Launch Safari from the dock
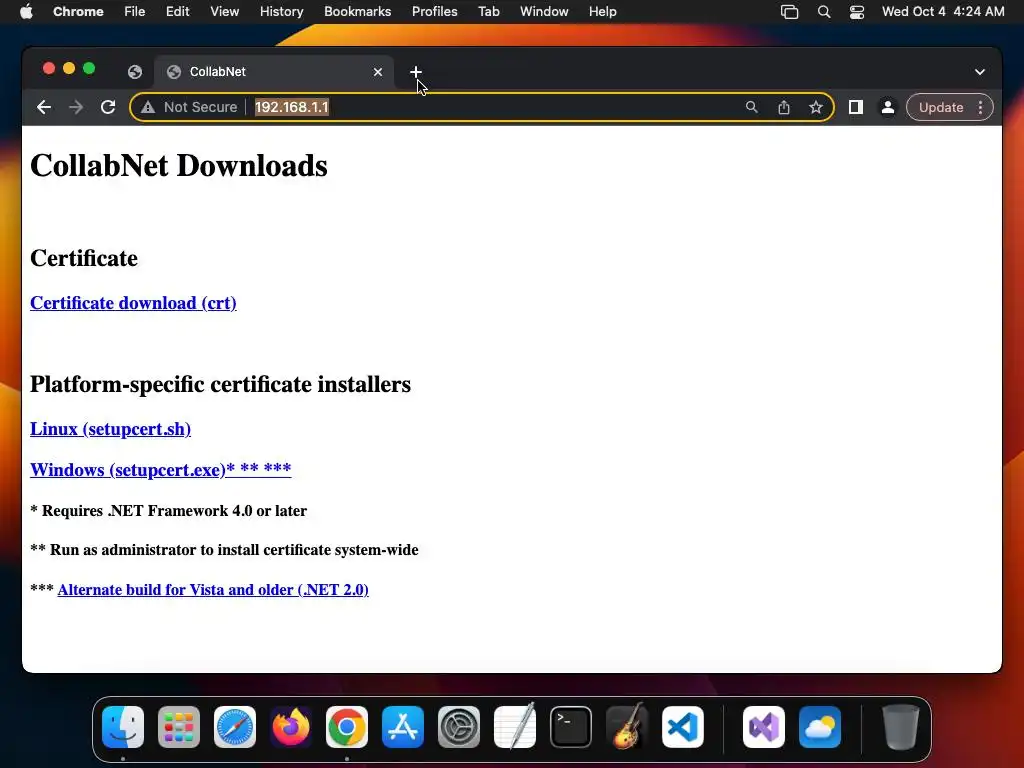1024x768 pixels. tap(235, 727)
